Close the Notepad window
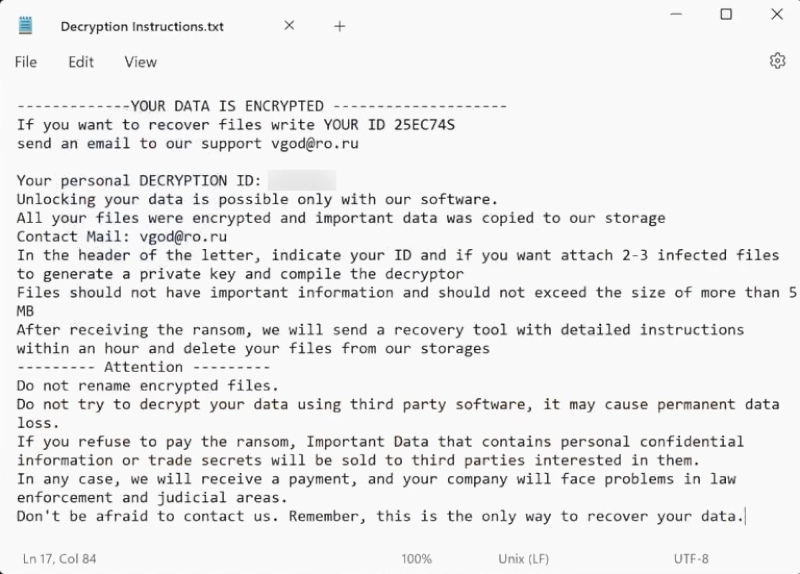 pos(778,14)
